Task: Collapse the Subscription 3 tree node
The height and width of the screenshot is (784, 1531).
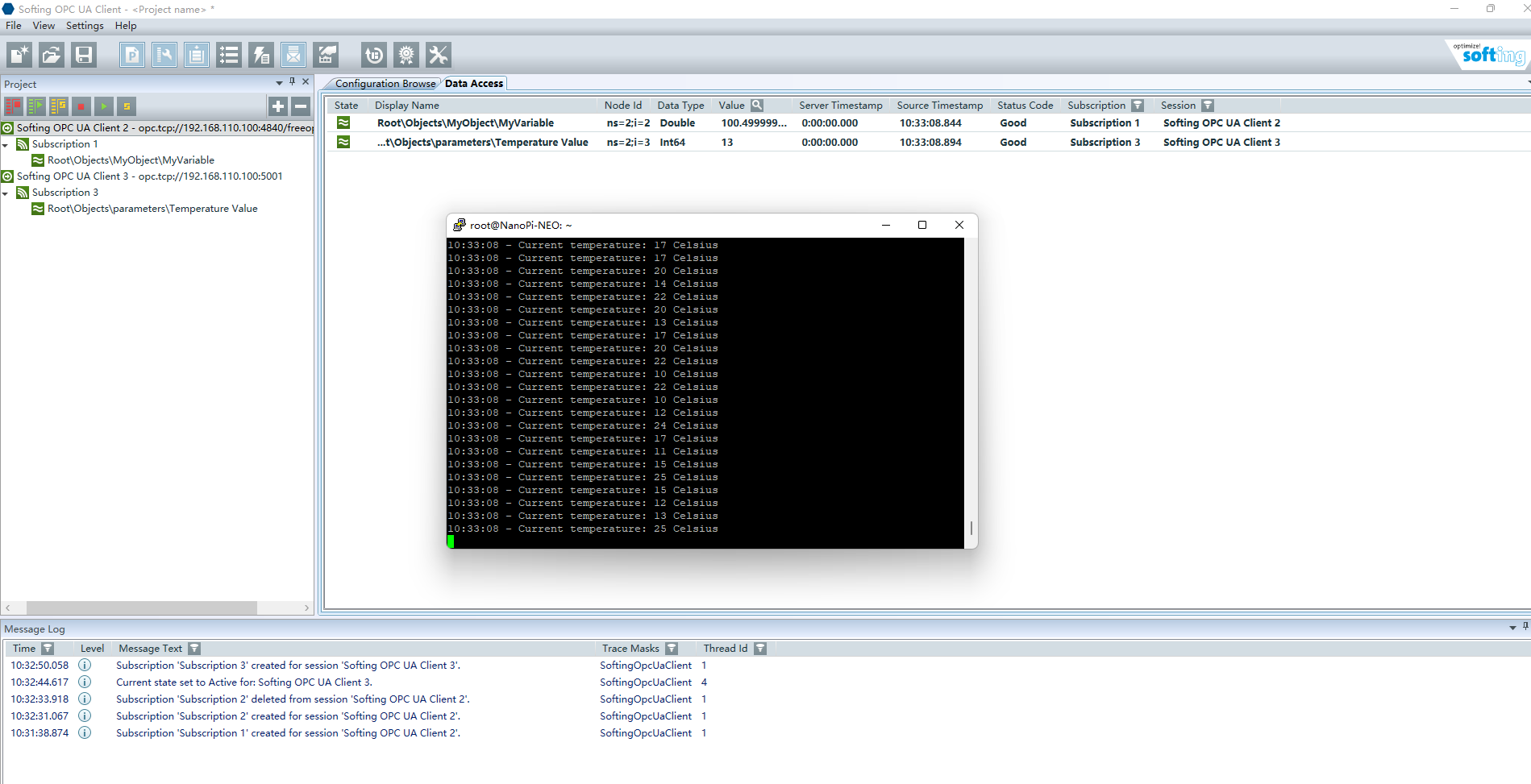Action: pos(6,193)
